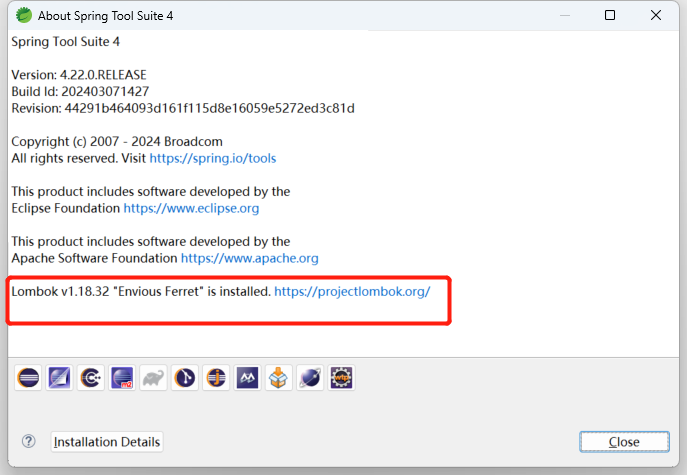Click the Eclipse Java (JDT) feature icon
This screenshot has height=475, width=687.
click(216, 377)
